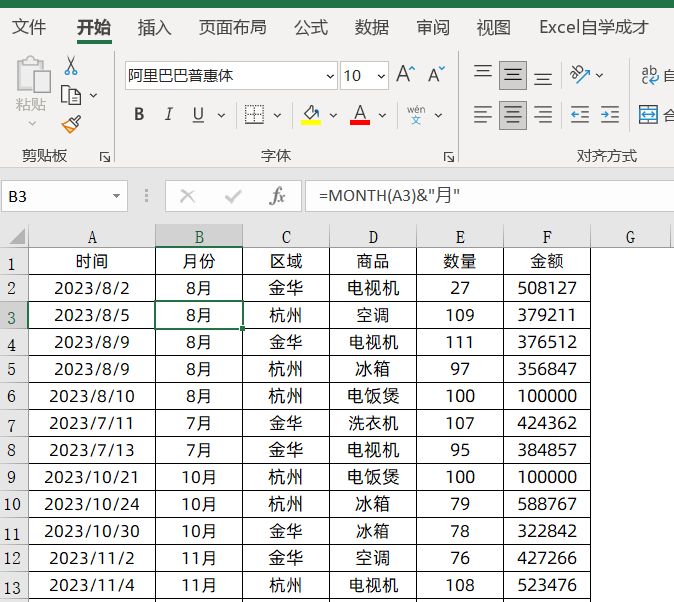Click the text orientation icon
Viewport: 674px width, 602px height.
click(x=580, y=74)
